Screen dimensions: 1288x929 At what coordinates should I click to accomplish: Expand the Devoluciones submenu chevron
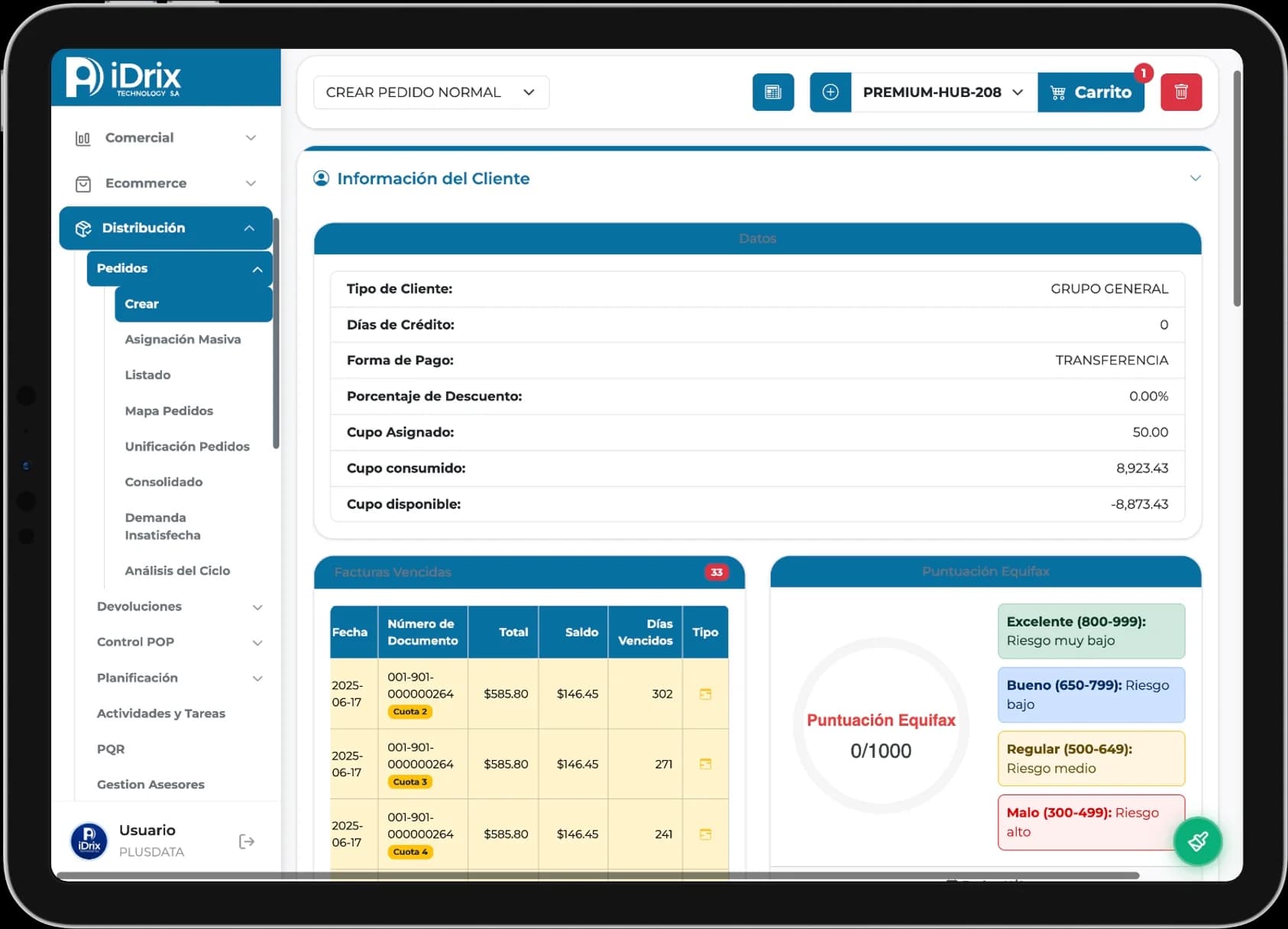coord(257,607)
